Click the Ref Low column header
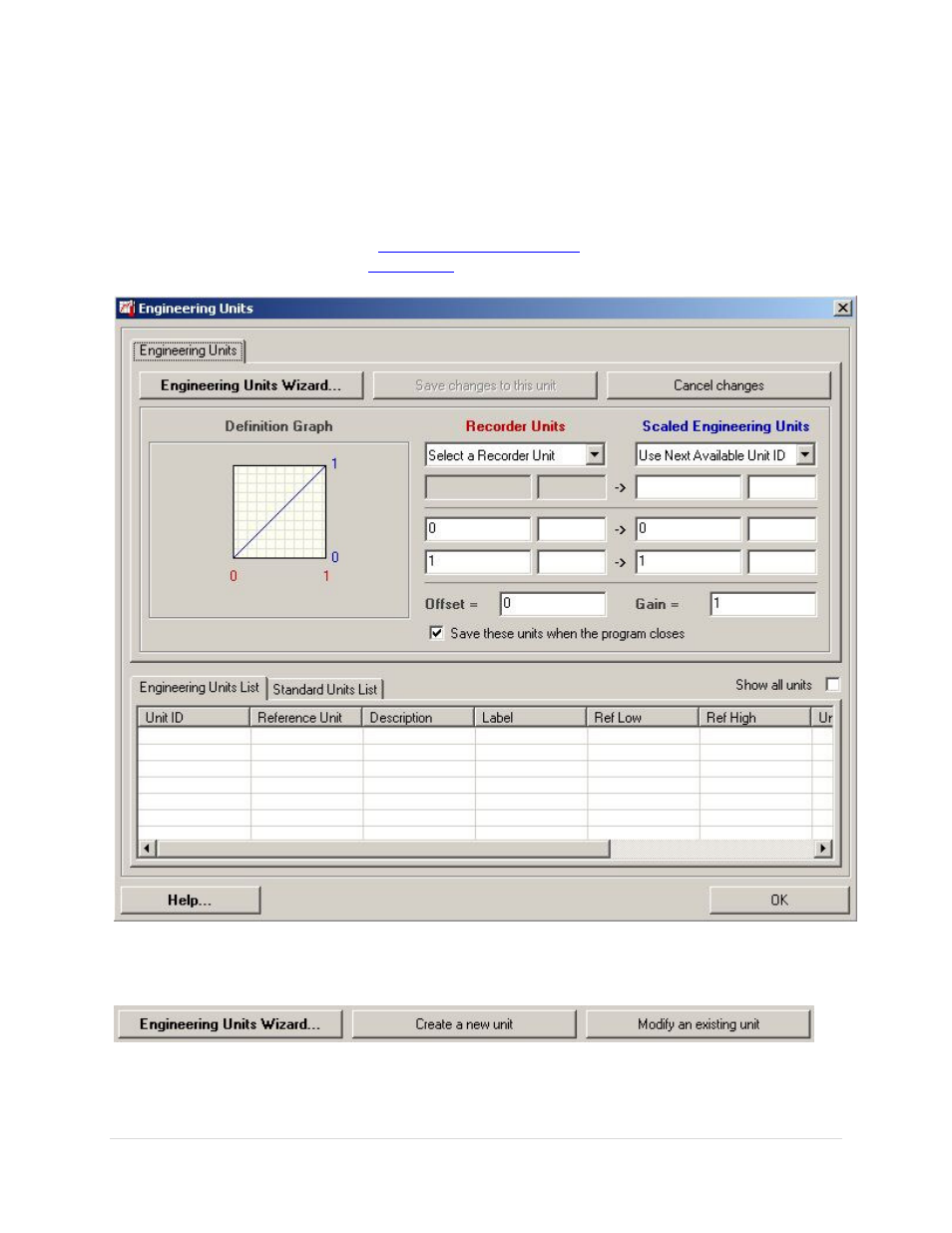 [x=643, y=718]
